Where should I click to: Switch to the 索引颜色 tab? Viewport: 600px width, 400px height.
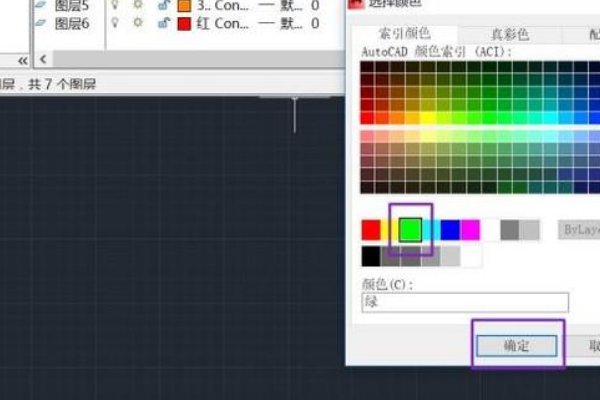393,34
